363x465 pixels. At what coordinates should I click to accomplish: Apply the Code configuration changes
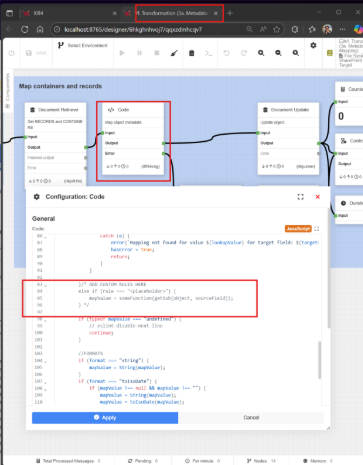(105, 418)
